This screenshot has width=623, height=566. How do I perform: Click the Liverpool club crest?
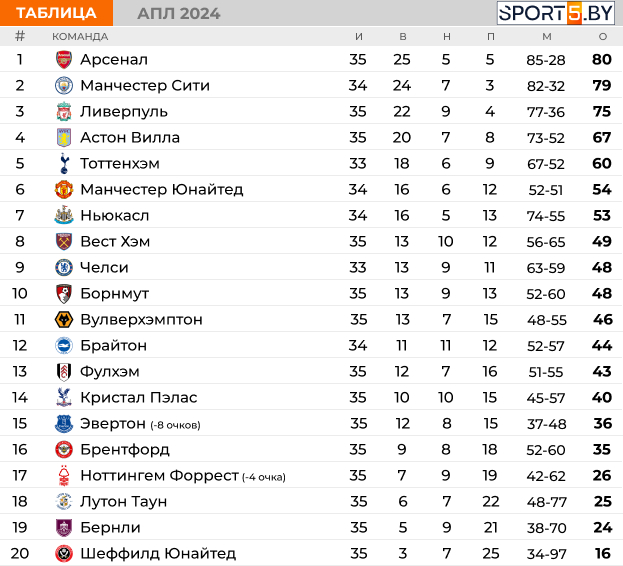[64, 112]
